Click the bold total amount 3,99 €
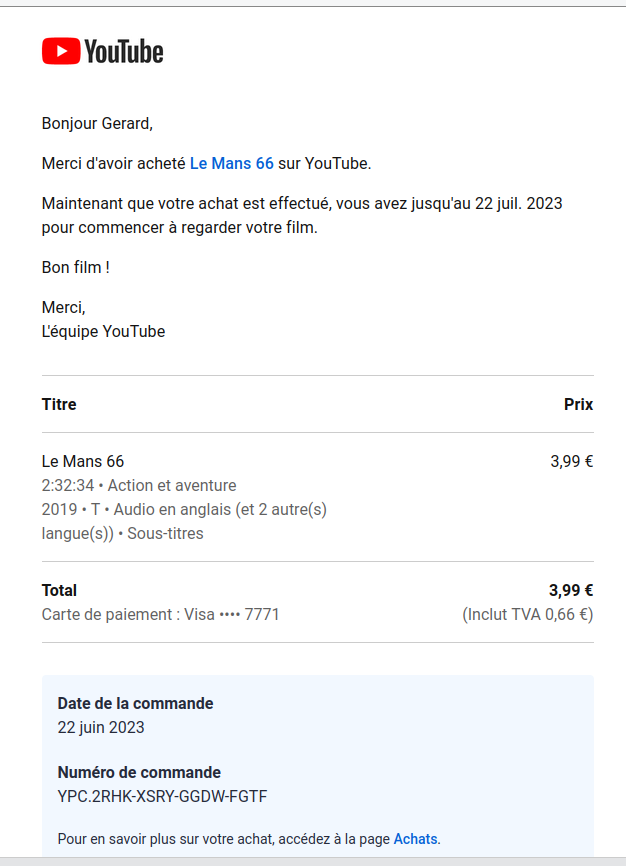 (x=570, y=591)
